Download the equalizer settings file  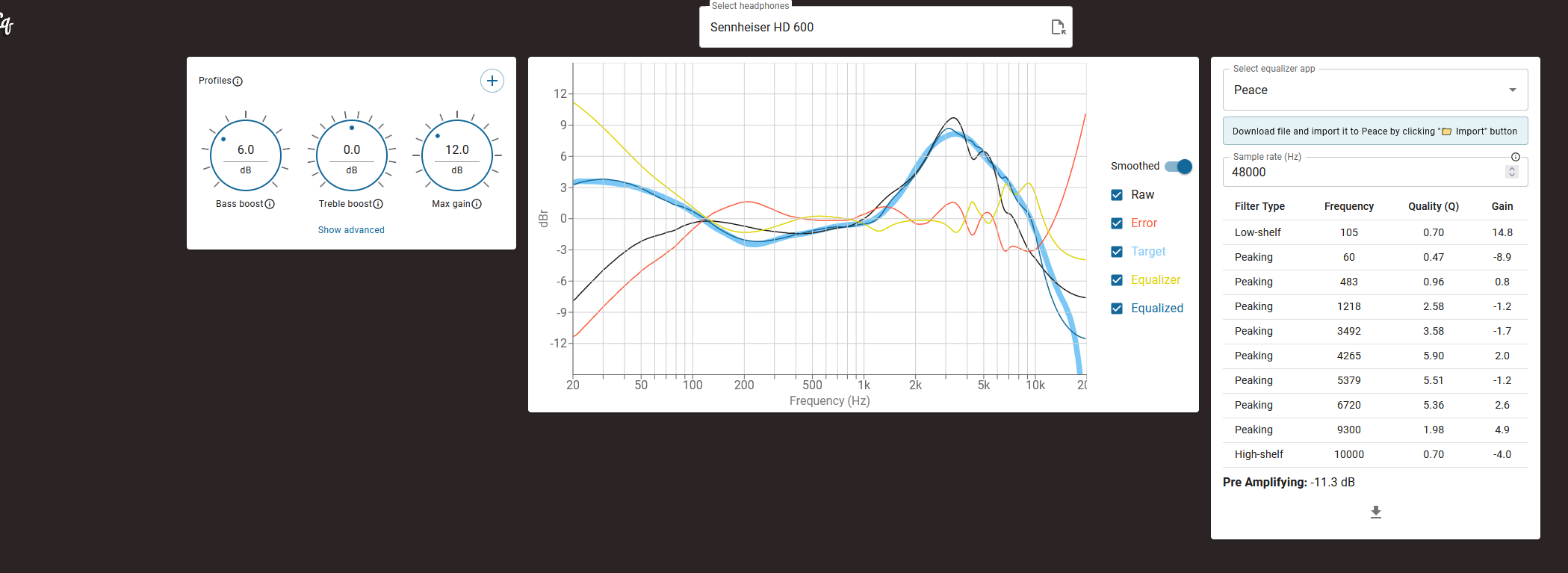click(1376, 512)
